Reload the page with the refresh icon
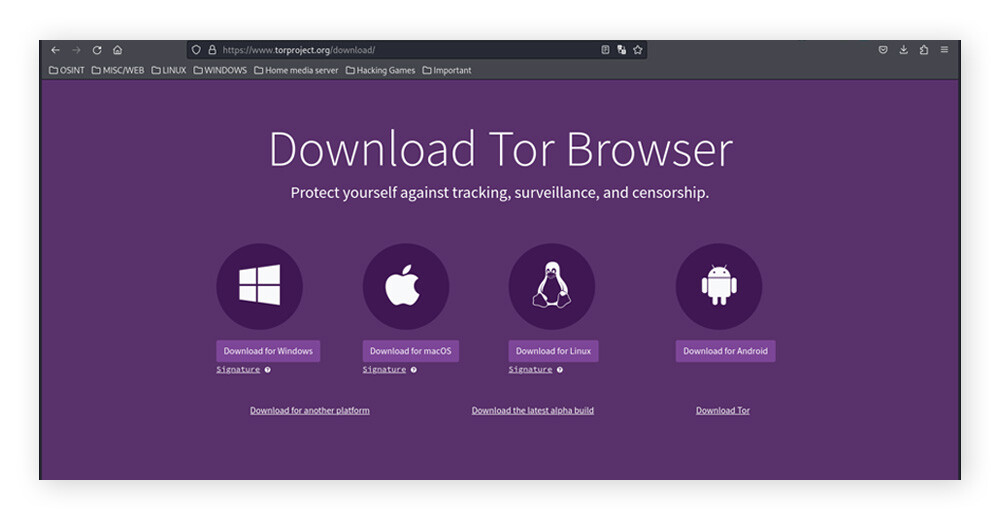Viewport: 1000px width, 519px height. coord(97,50)
